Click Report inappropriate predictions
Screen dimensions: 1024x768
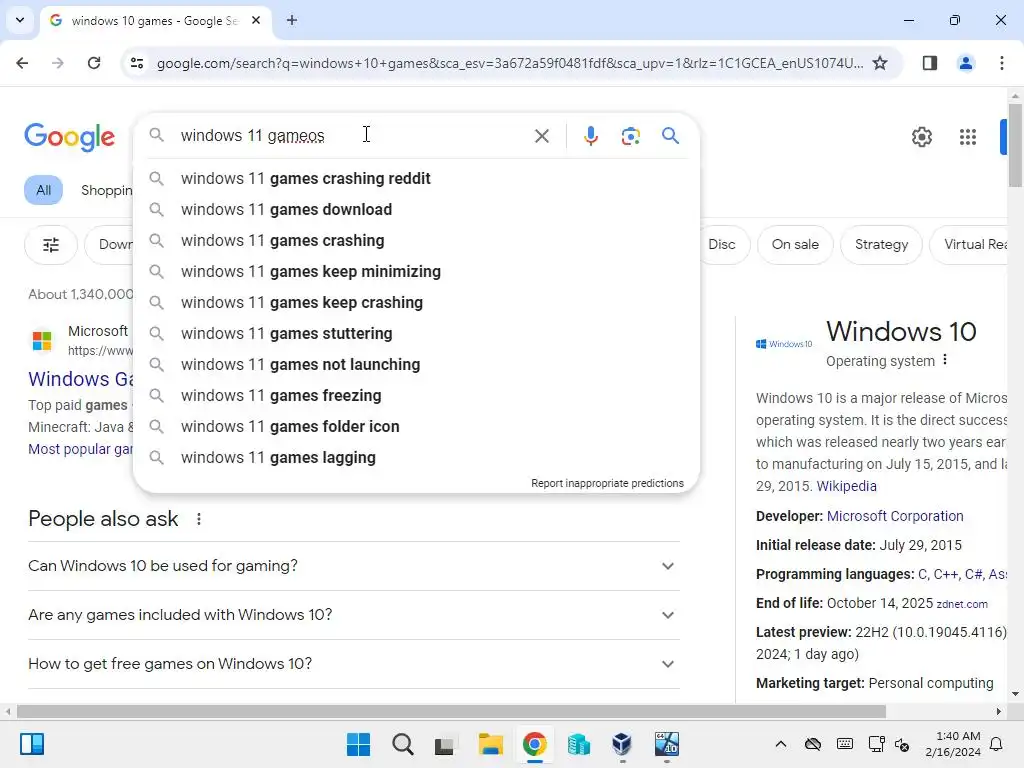point(607,483)
